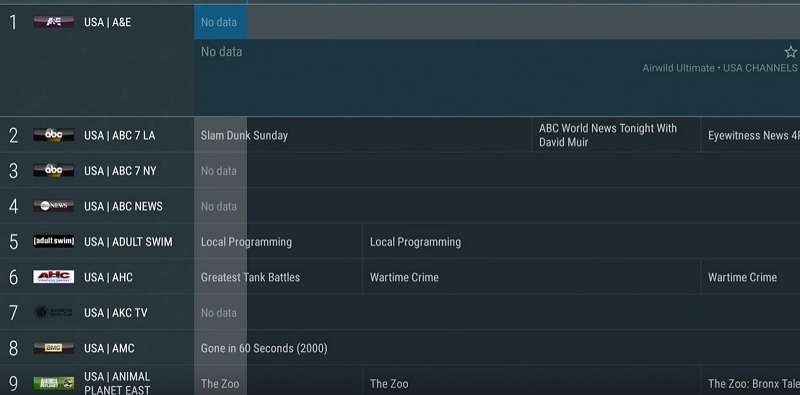
Task: Select the Animal Planet channel logo
Action: coord(54,383)
